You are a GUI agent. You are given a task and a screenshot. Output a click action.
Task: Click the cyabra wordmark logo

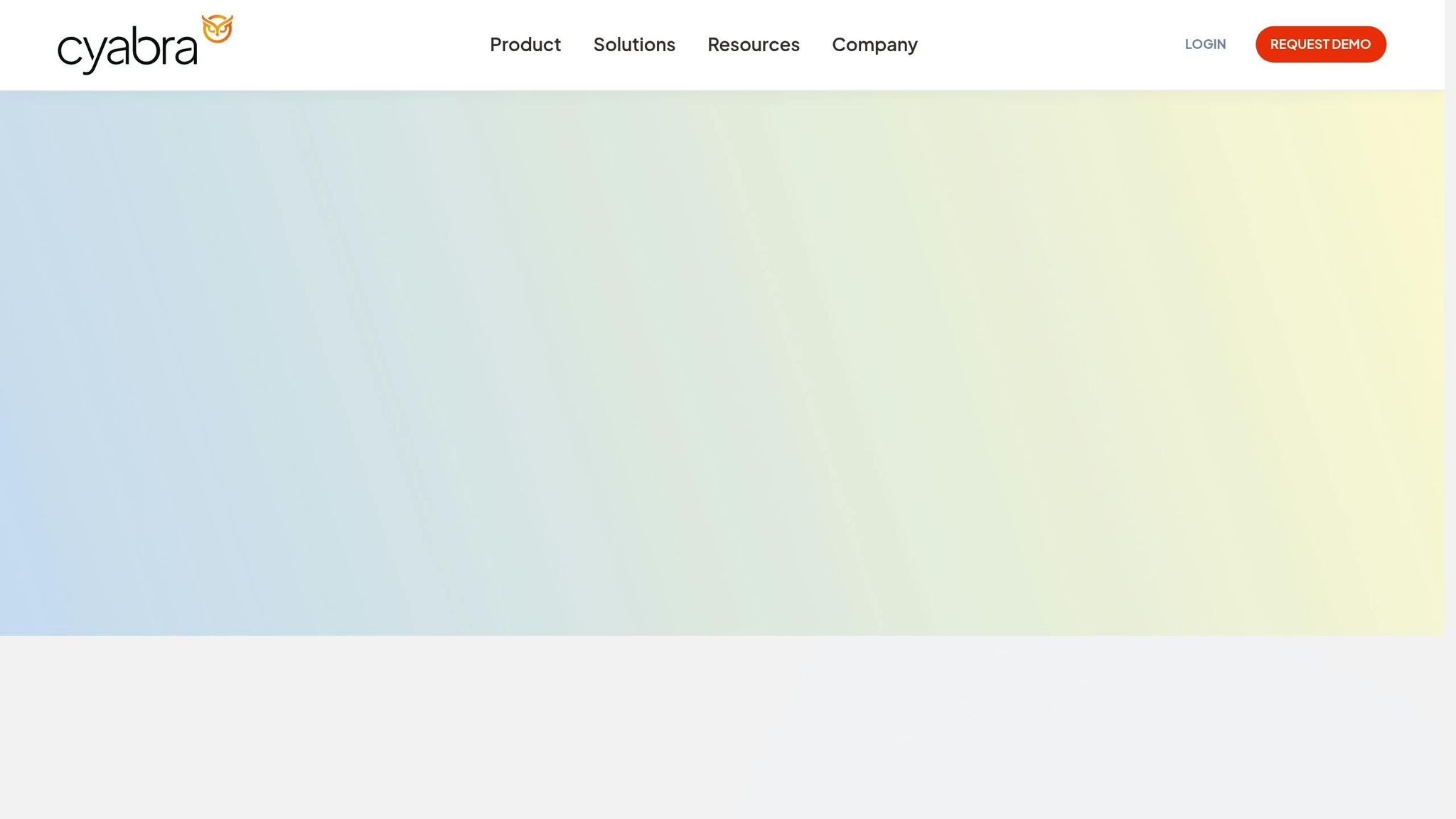127,50
